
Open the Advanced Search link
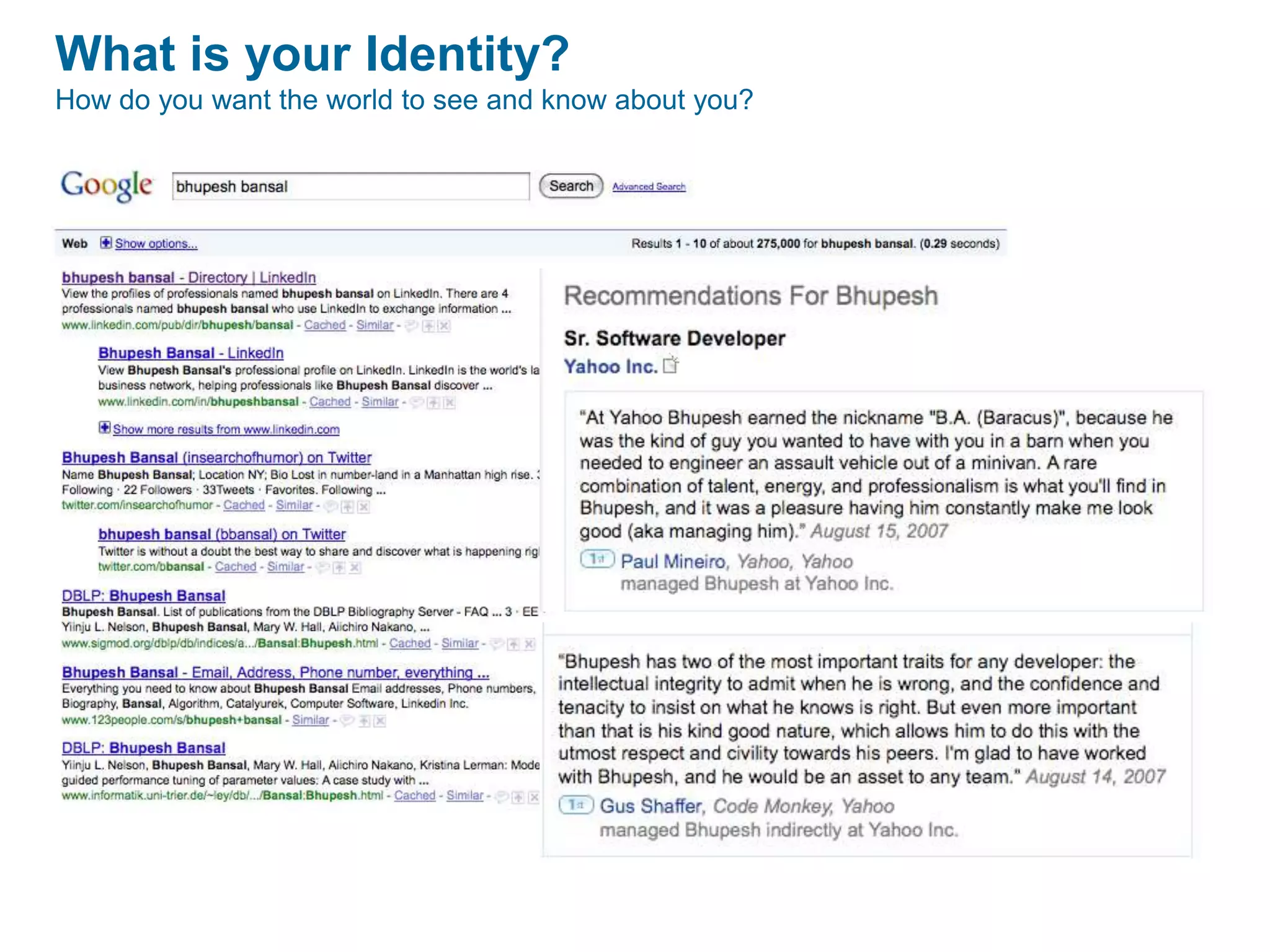(x=649, y=187)
